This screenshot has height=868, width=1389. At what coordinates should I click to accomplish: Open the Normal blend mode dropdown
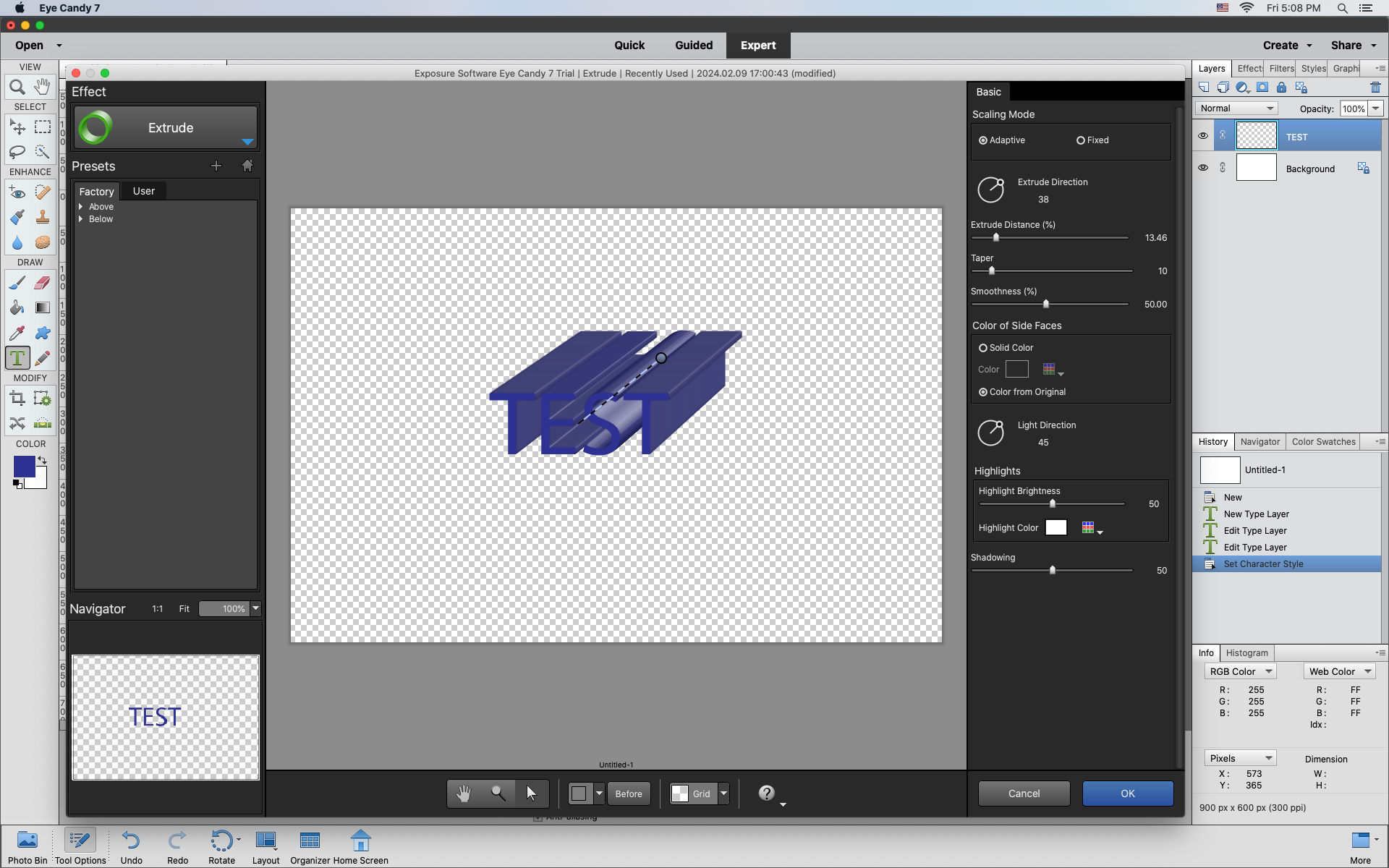coord(1236,108)
